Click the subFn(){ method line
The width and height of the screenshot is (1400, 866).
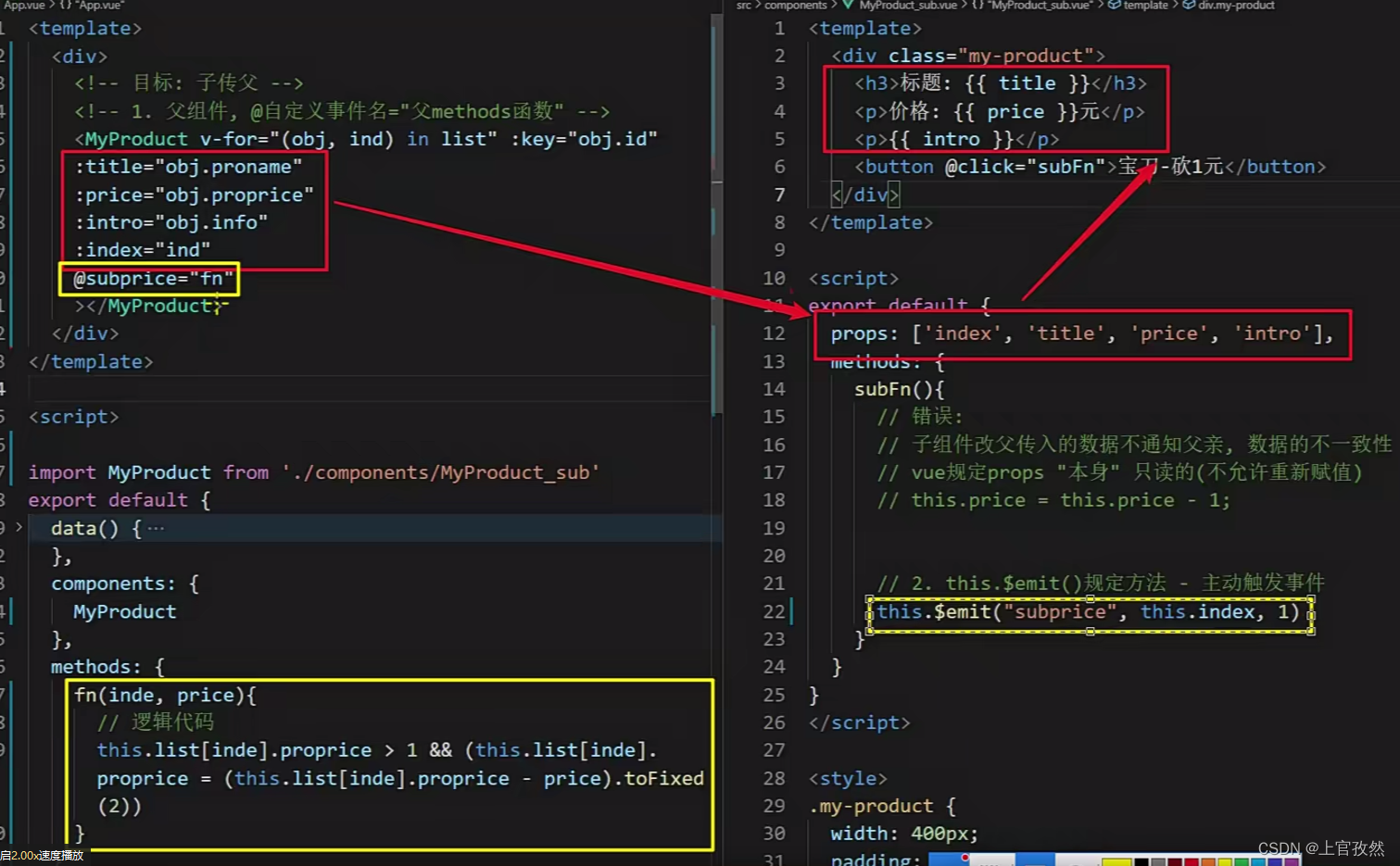tap(899, 389)
